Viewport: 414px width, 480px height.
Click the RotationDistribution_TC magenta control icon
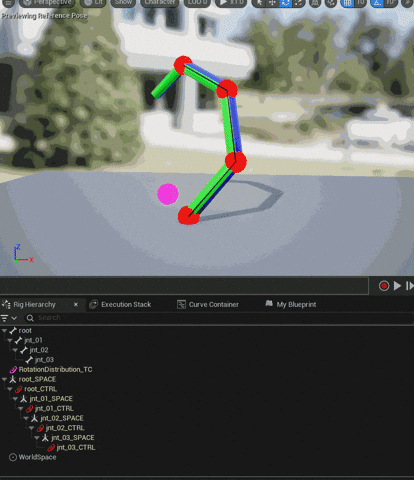tap(13, 369)
